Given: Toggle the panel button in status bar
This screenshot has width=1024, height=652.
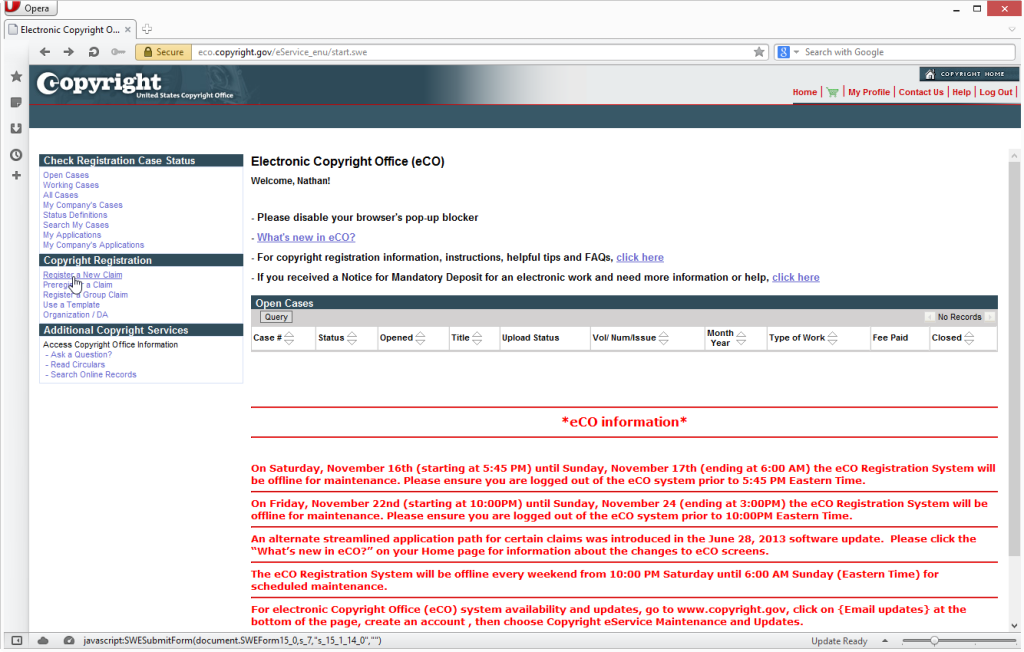Looking at the screenshot, I should [x=17, y=641].
